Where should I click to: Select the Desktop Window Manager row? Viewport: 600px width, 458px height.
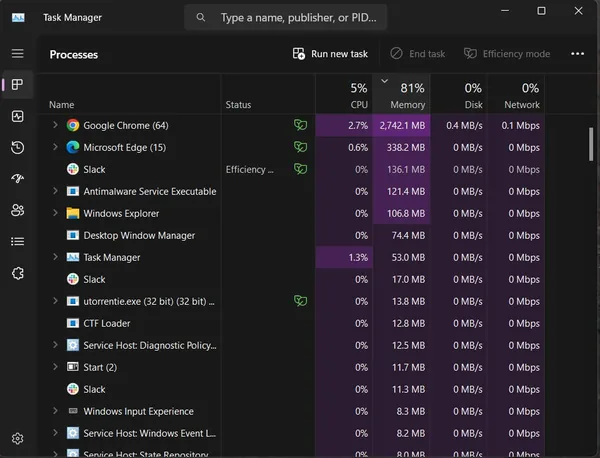point(291,235)
